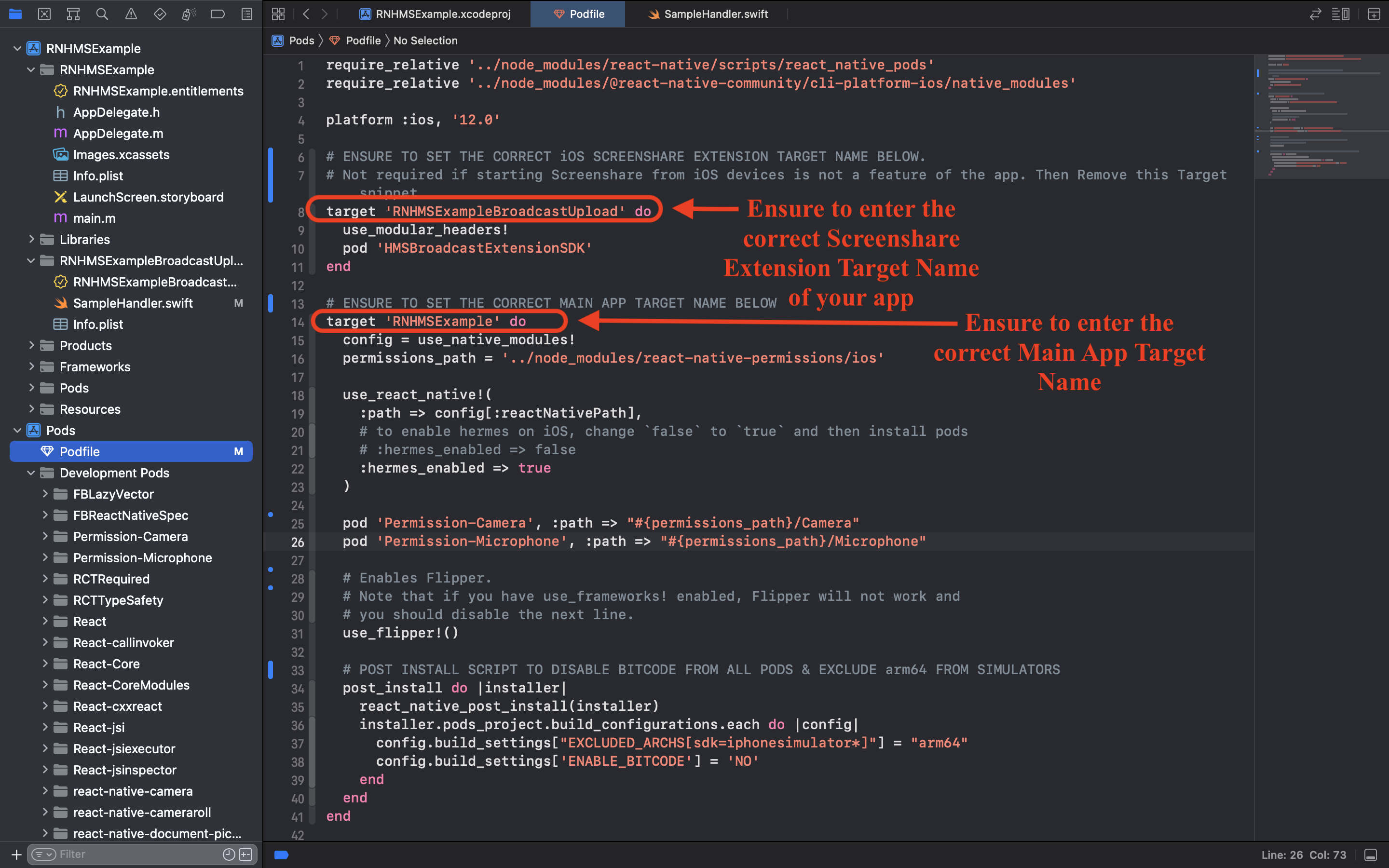Toggle the debug area at bottom right

pos(1370,855)
